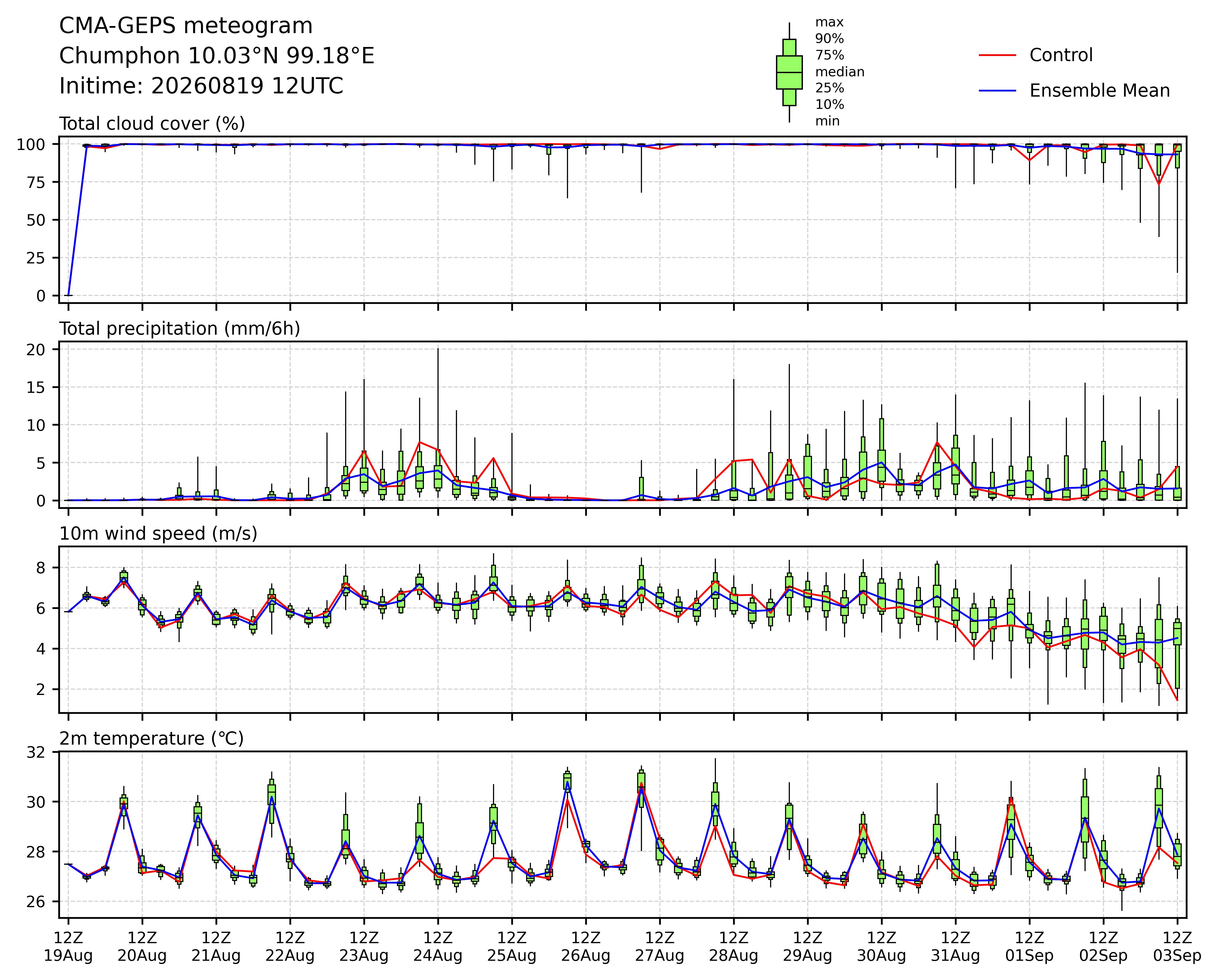Click the '6' tick on wind speed axis

pos(41,608)
